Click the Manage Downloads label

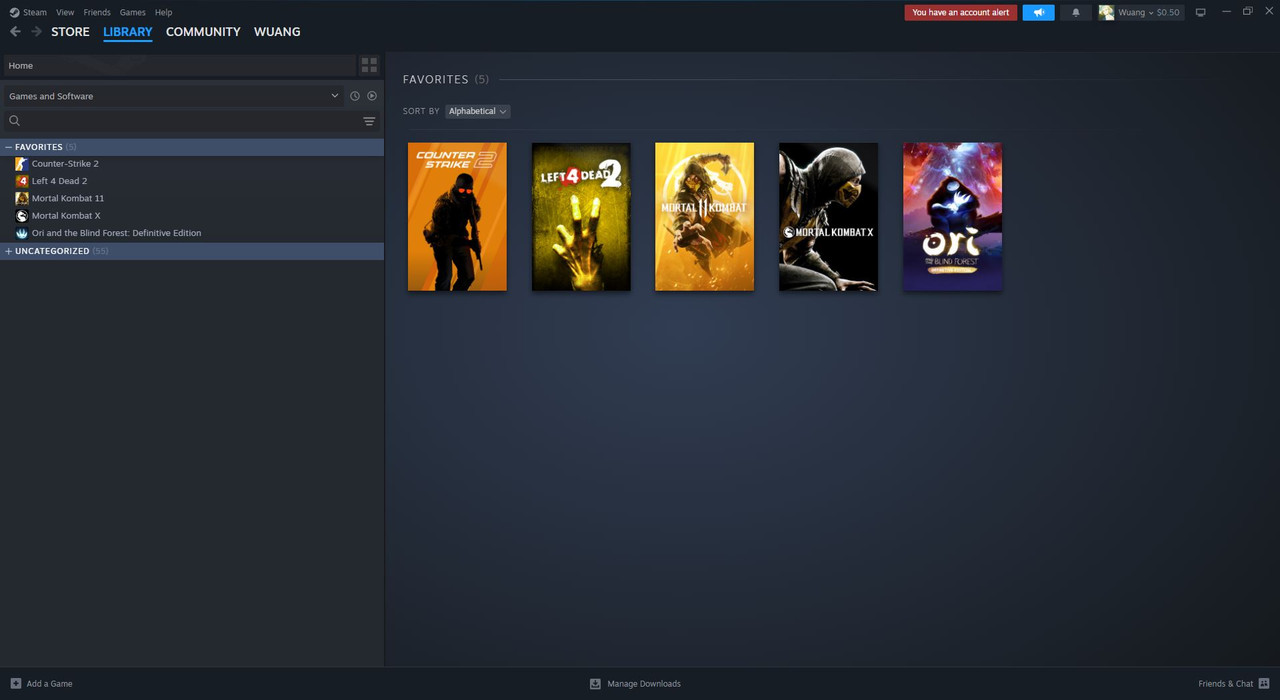pyautogui.click(x=644, y=684)
